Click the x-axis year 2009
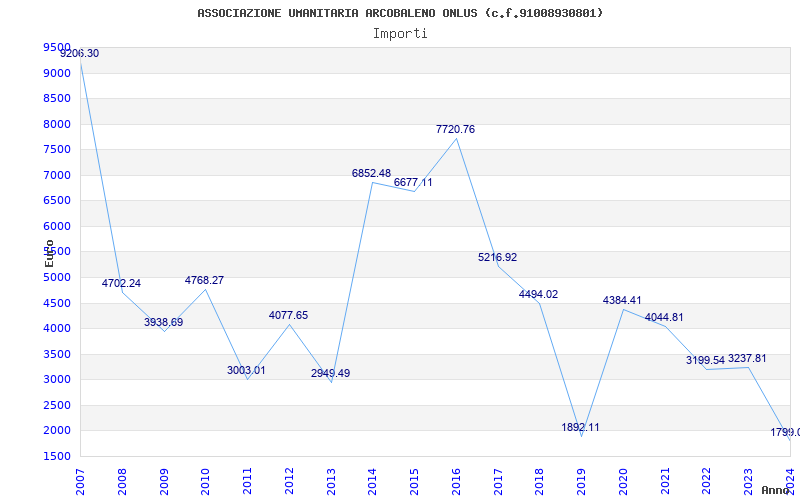 (164, 482)
